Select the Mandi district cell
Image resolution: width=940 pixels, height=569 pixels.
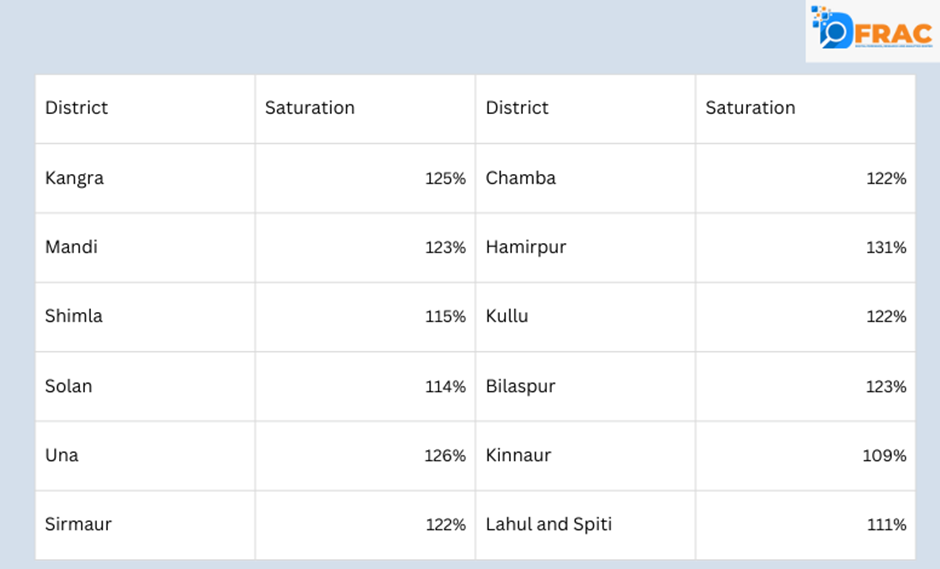tap(72, 247)
